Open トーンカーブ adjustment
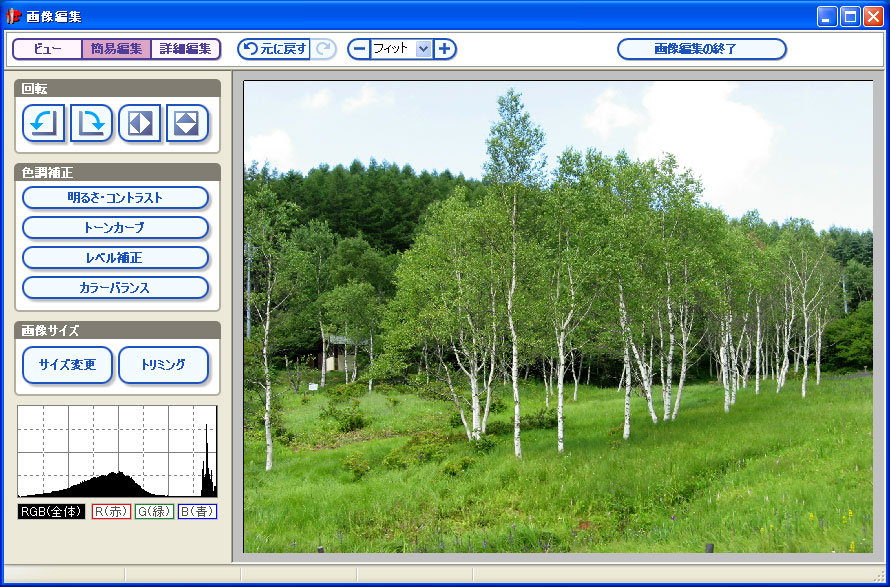 (116, 228)
